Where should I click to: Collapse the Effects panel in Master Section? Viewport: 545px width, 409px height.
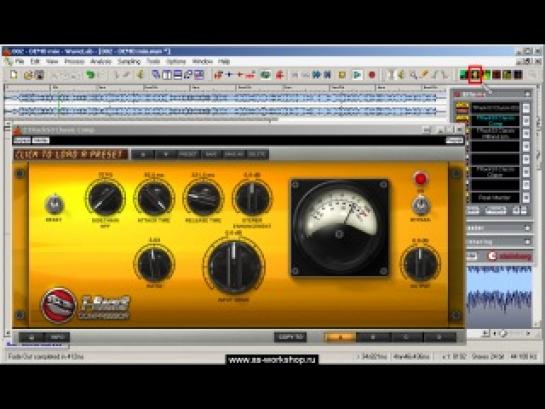(x=527, y=94)
